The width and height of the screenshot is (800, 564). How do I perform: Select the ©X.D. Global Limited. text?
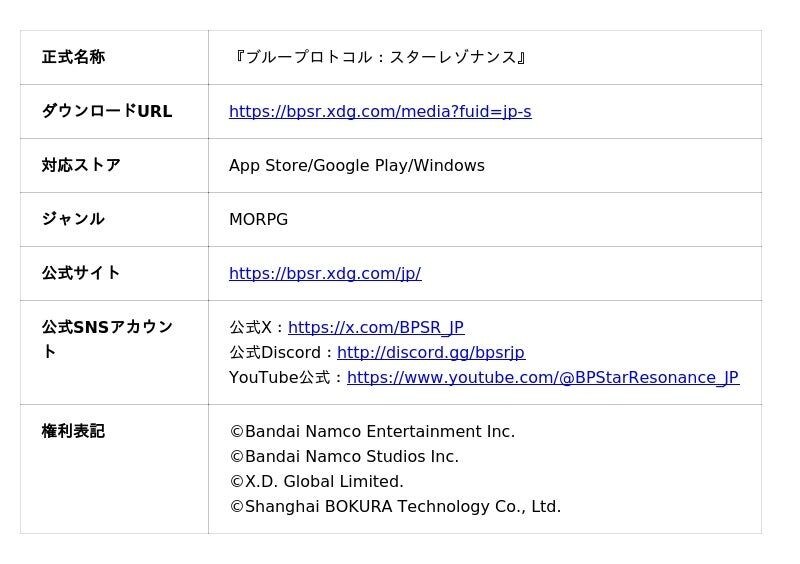pyautogui.click(x=317, y=481)
